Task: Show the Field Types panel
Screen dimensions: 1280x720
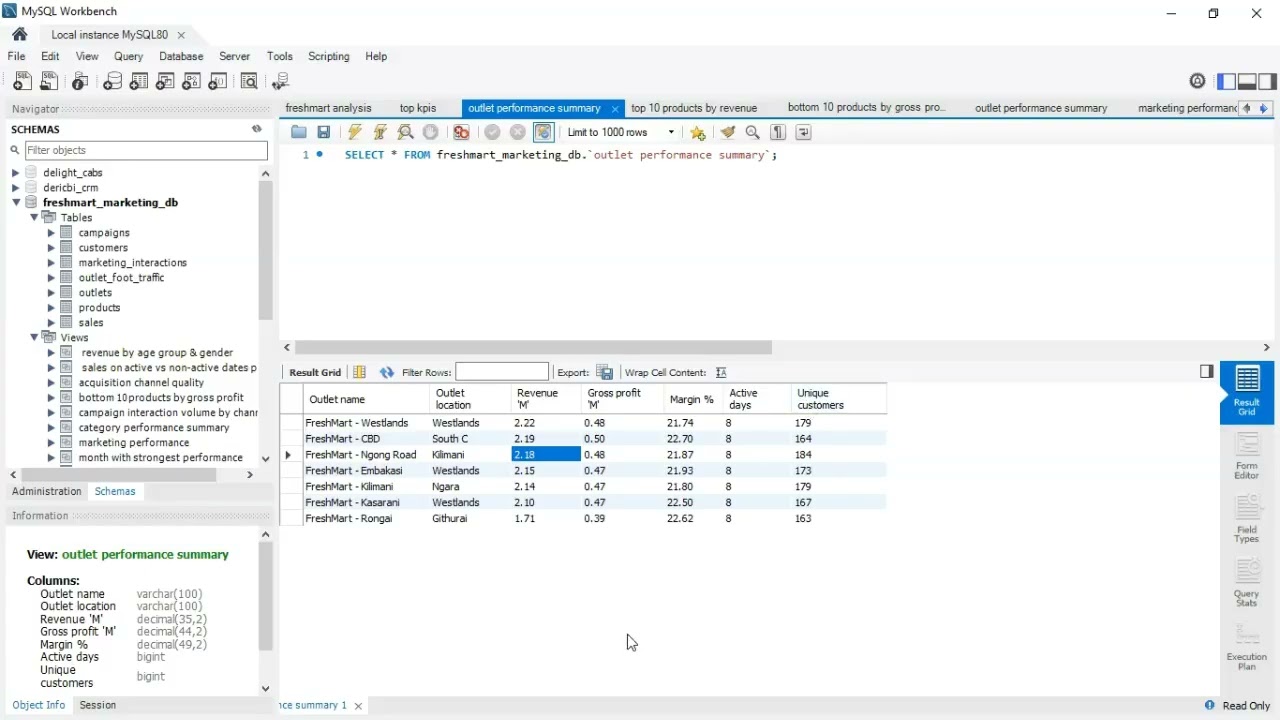Action: tap(1247, 519)
